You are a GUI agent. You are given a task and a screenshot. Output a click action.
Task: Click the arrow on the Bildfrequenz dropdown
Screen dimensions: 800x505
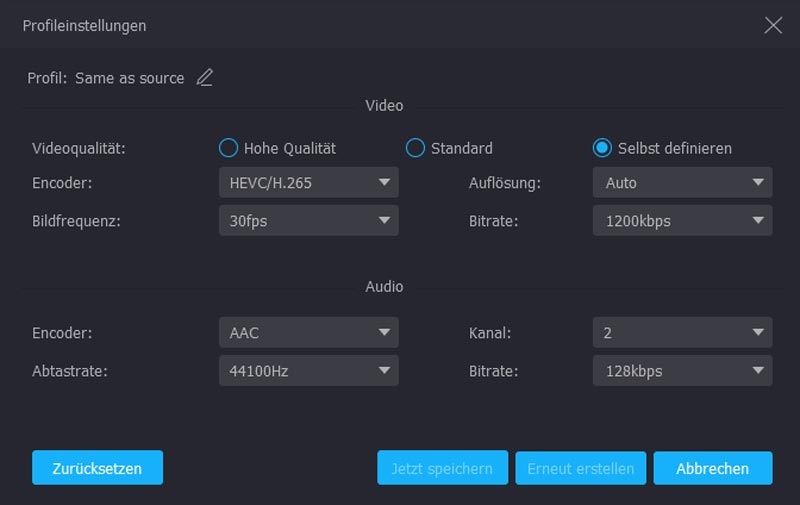[x=383, y=221]
